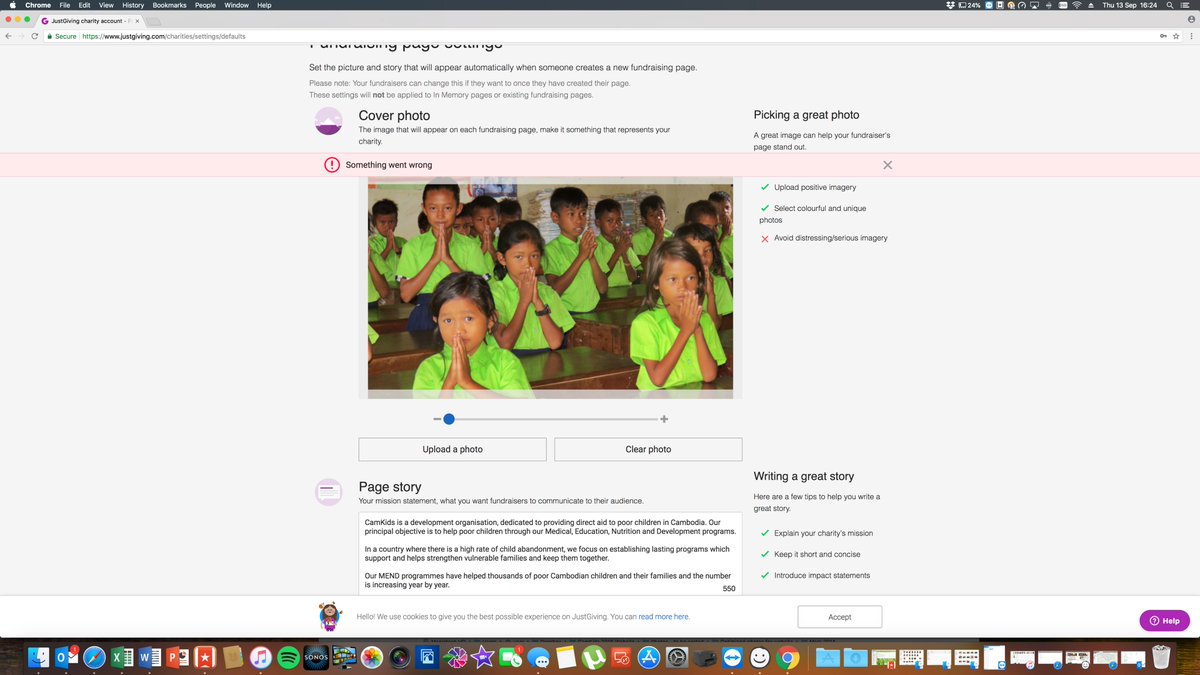Click the Page story section icon
Screen dimensions: 1200x675
click(328, 492)
